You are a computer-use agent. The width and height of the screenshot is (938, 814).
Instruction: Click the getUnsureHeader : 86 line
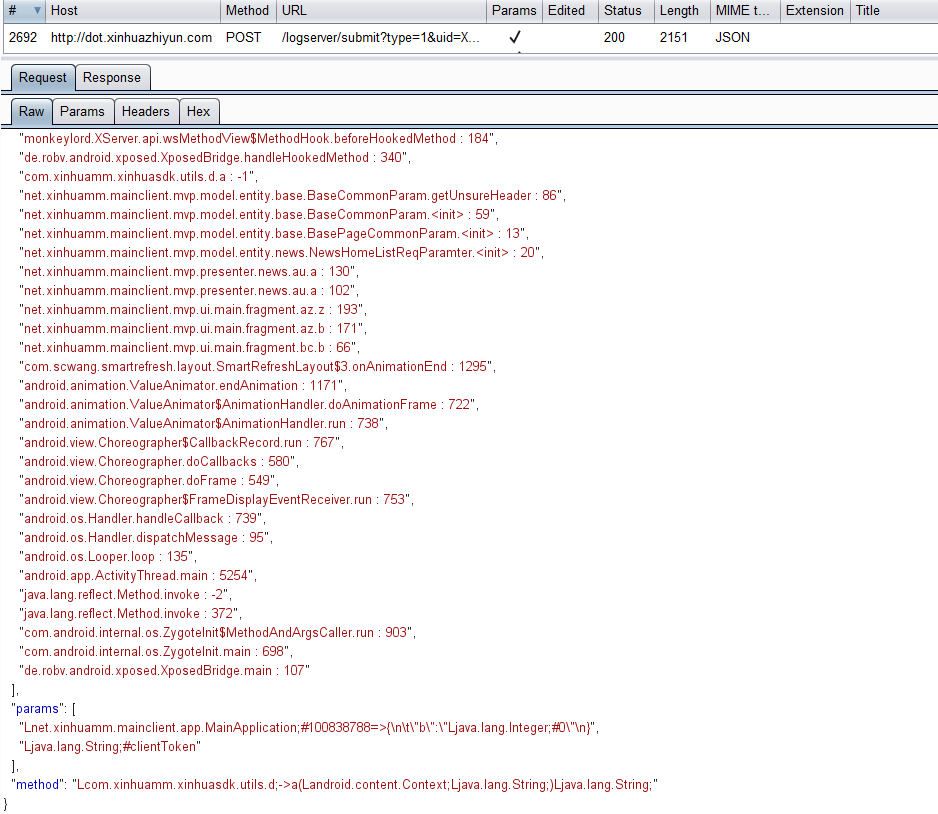(x=293, y=196)
